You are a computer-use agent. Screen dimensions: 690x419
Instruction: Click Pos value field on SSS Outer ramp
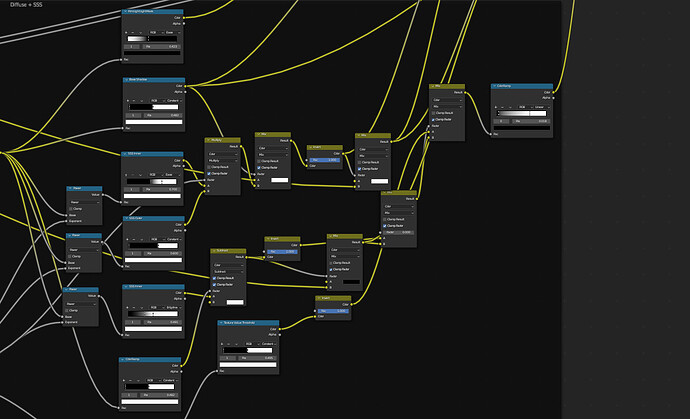[163, 254]
